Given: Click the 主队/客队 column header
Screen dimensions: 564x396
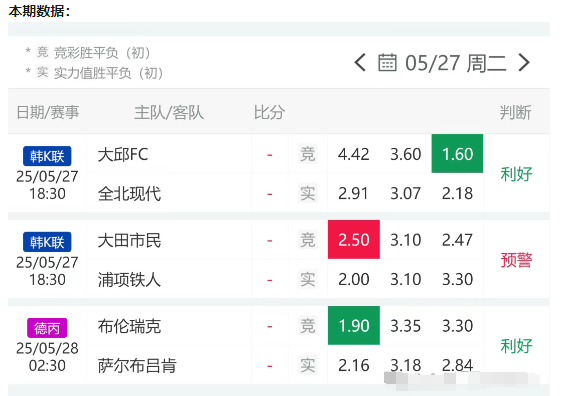Looking at the screenshot, I should pos(169,113).
